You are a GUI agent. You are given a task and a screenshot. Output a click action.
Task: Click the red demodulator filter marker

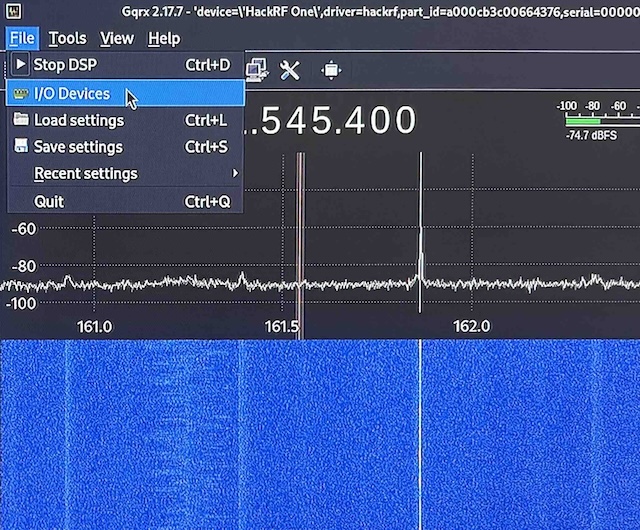[300, 245]
